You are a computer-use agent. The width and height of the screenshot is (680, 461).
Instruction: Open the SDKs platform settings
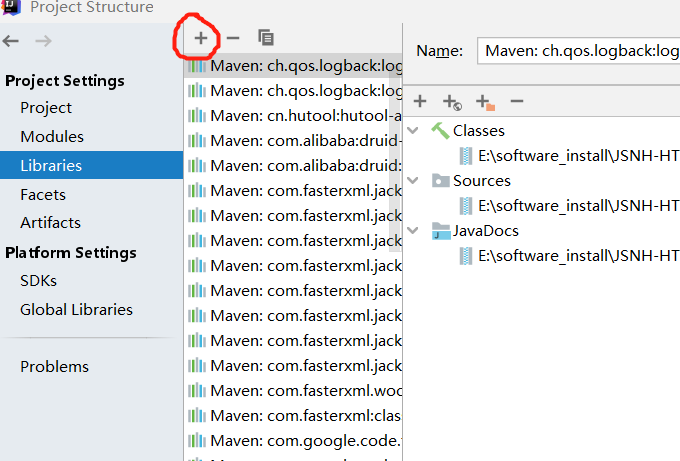pos(38,281)
